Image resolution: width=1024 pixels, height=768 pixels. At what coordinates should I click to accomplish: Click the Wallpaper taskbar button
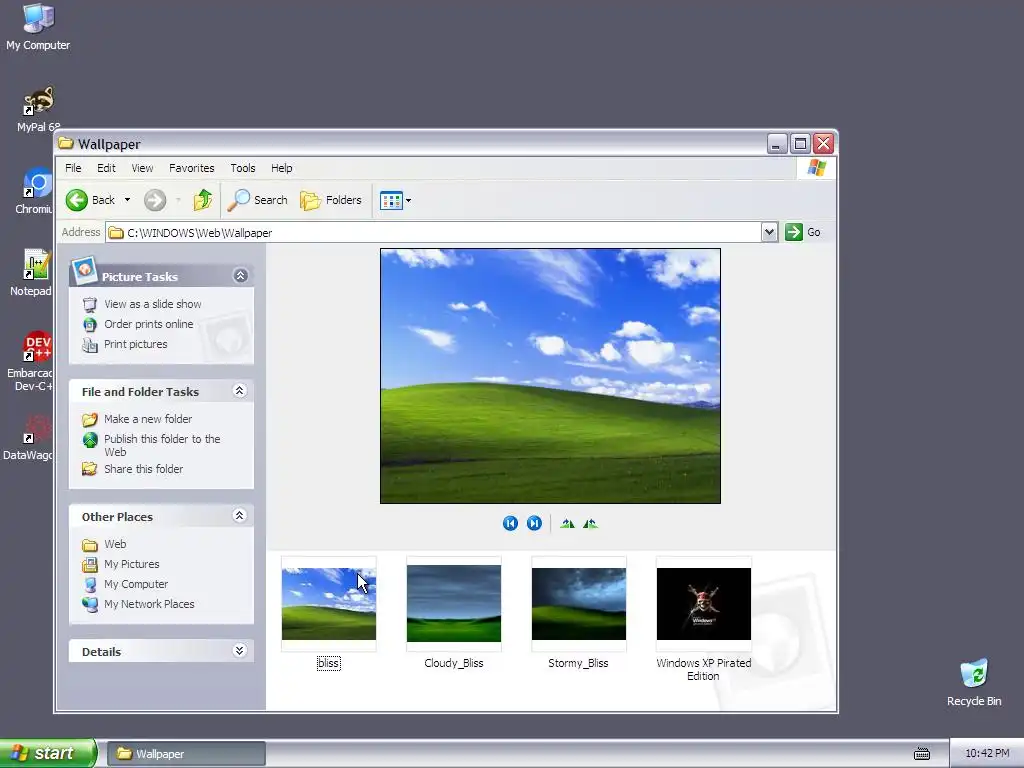[x=187, y=754]
